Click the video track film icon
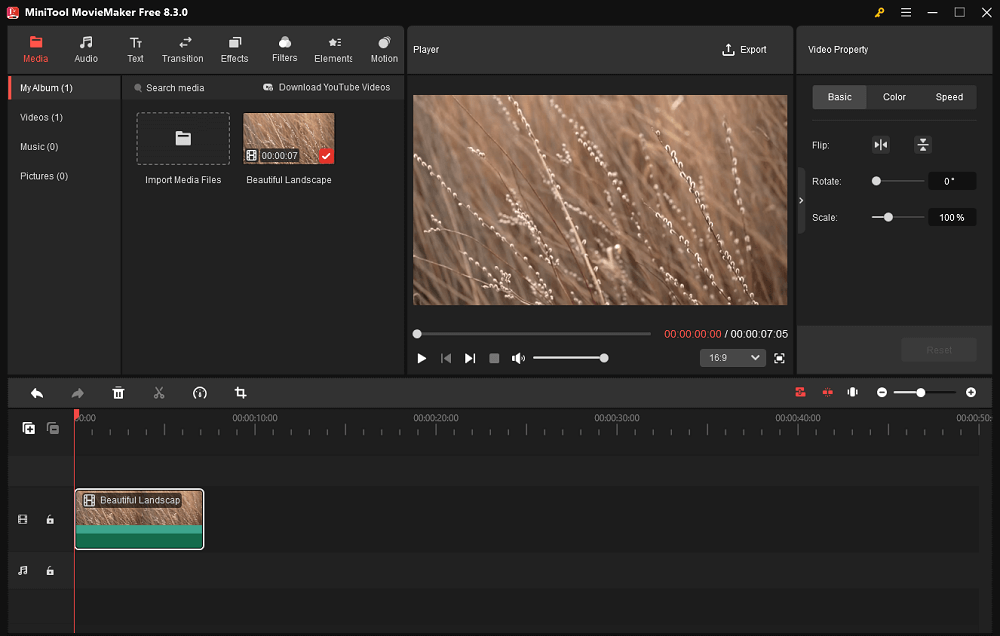Screen dimensions: 1000x636 [22, 519]
